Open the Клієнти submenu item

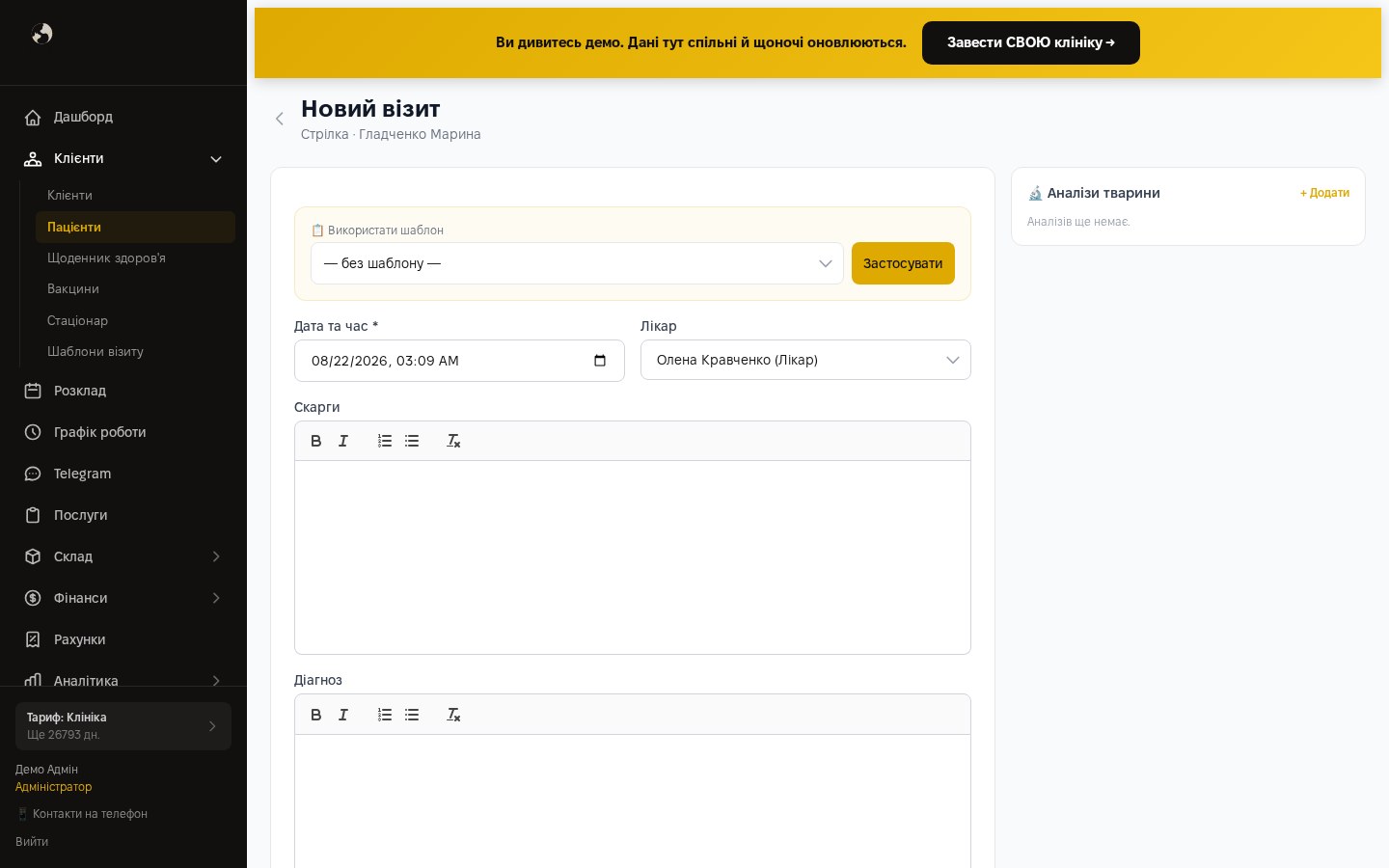point(135,196)
